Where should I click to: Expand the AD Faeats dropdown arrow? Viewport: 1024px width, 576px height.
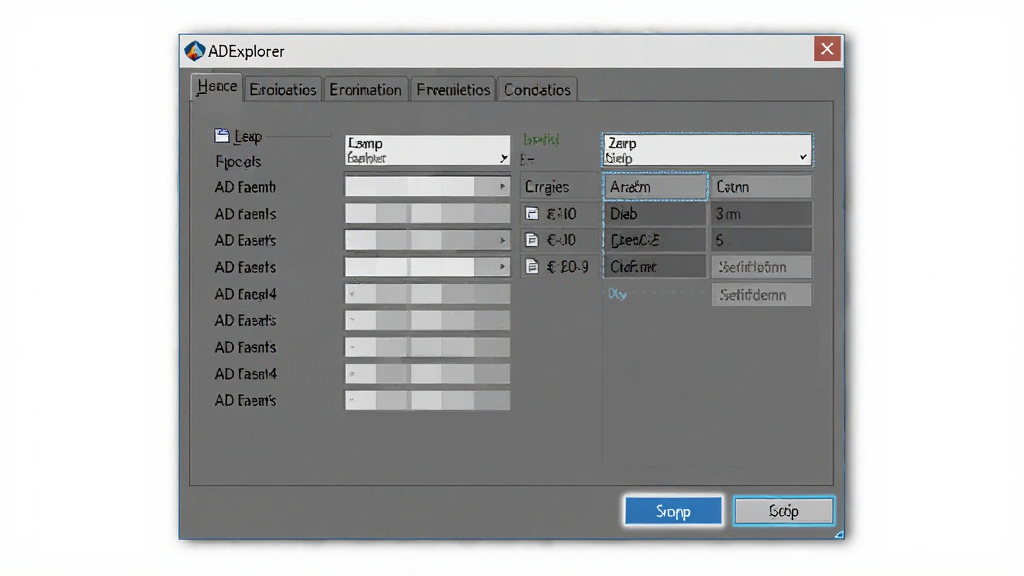[x=502, y=266]
